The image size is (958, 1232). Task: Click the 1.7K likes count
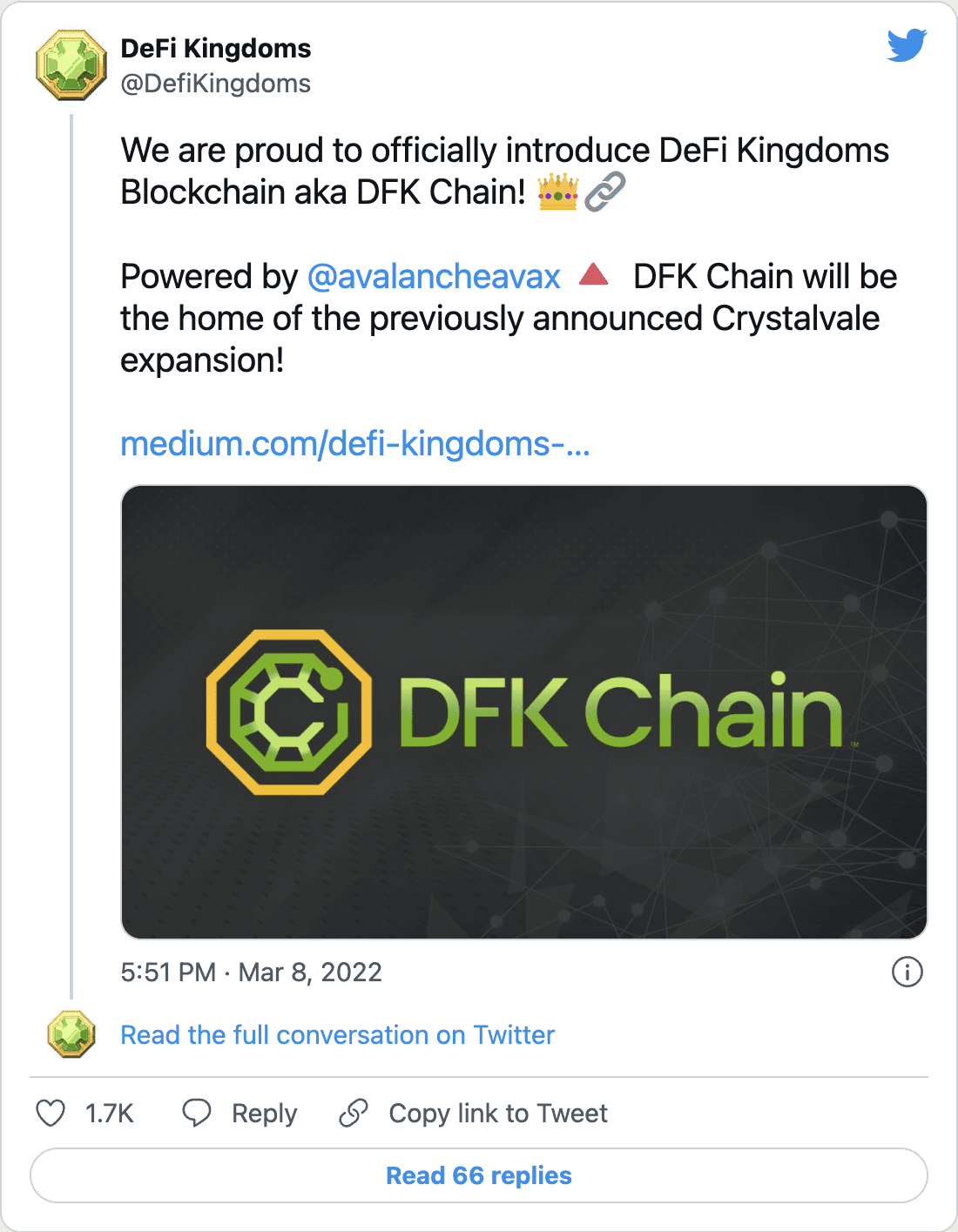(110, 1113)
